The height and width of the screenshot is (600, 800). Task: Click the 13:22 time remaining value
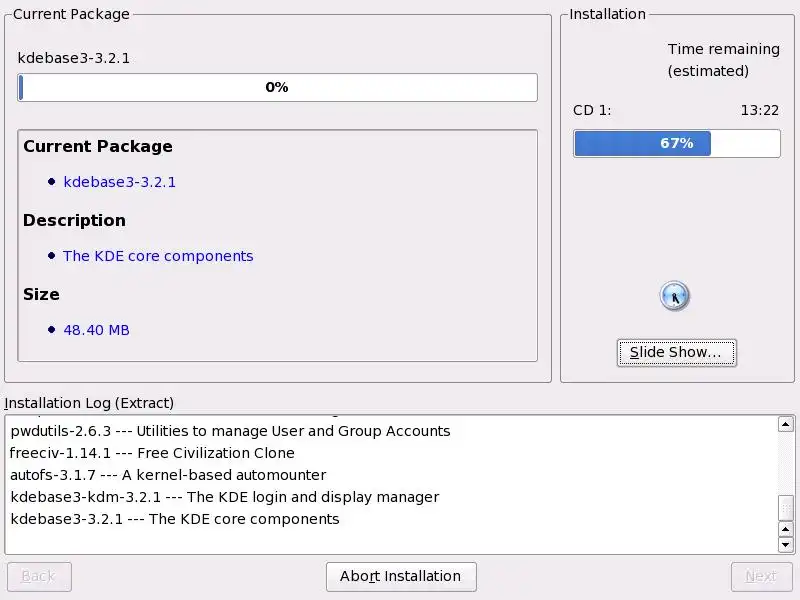click(x=760, y=110)
